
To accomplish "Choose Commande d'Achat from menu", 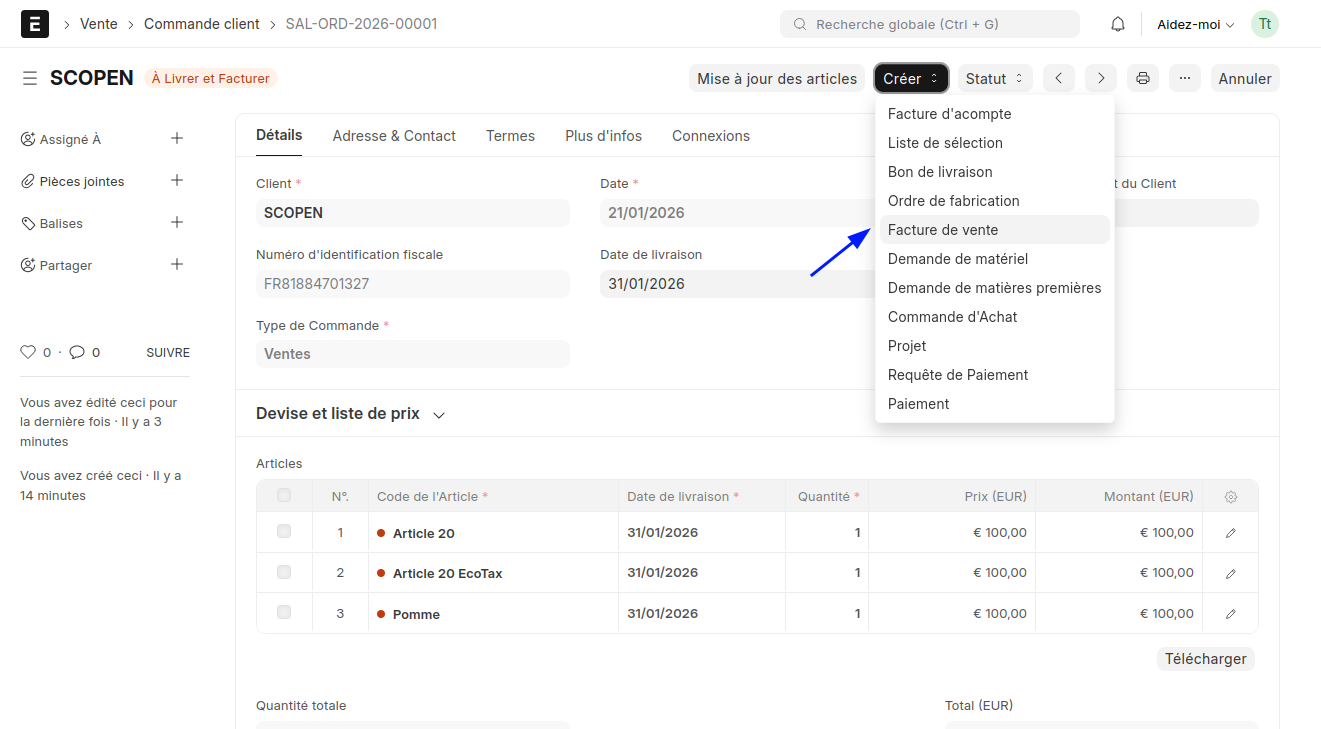I will pos(995,317).
